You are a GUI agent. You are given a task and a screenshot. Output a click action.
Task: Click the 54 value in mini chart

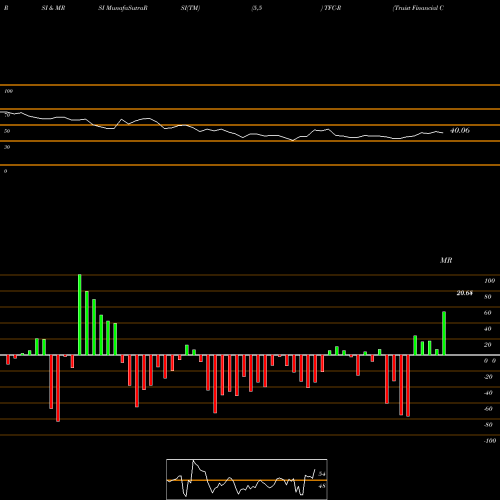tap(322, 474)
